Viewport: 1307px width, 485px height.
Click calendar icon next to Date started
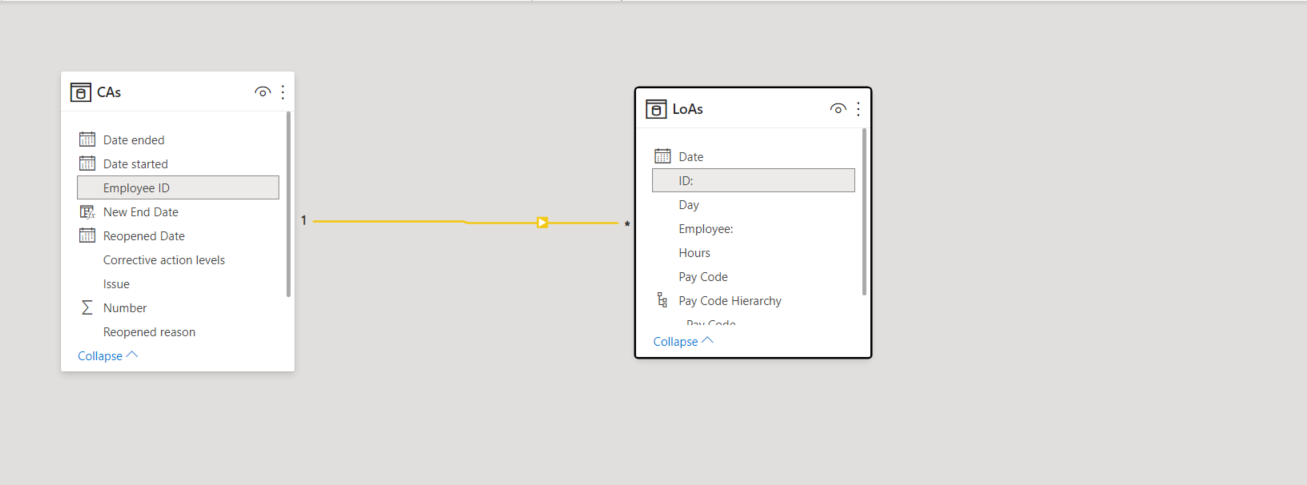87,164
